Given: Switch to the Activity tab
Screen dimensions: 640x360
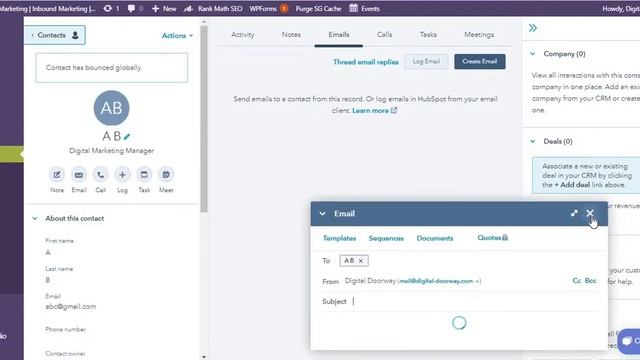Looking at the screenshot, I should [242, 35].
